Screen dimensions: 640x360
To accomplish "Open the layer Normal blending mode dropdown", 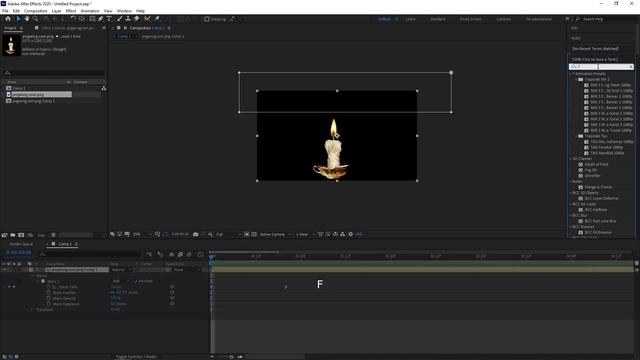I will 121,270.
